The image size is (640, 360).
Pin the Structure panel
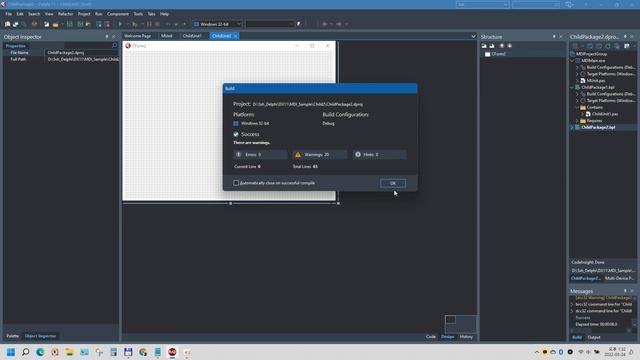pos(554,36)
